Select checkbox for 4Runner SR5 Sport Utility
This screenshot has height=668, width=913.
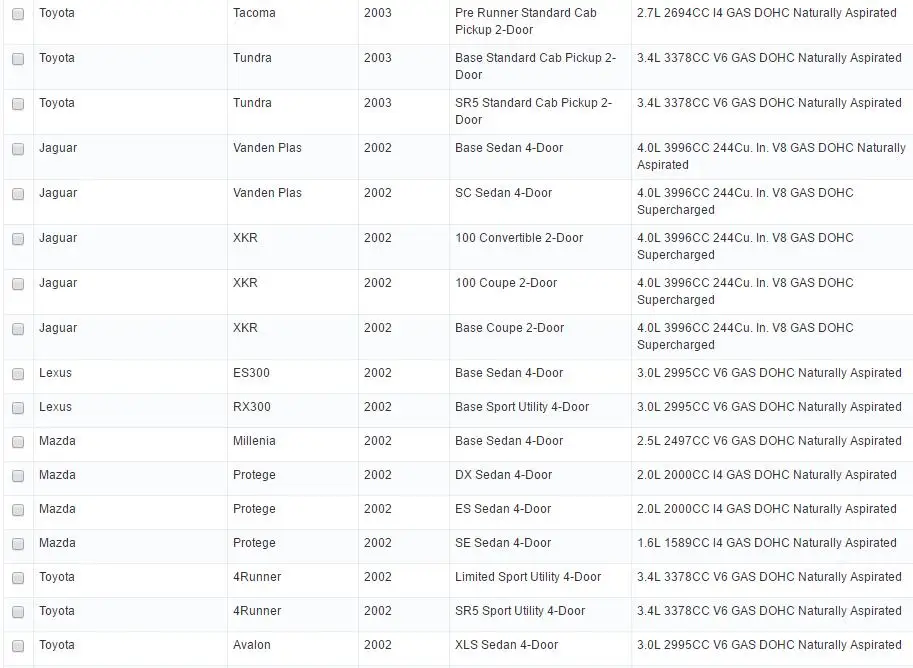[18, 612]
